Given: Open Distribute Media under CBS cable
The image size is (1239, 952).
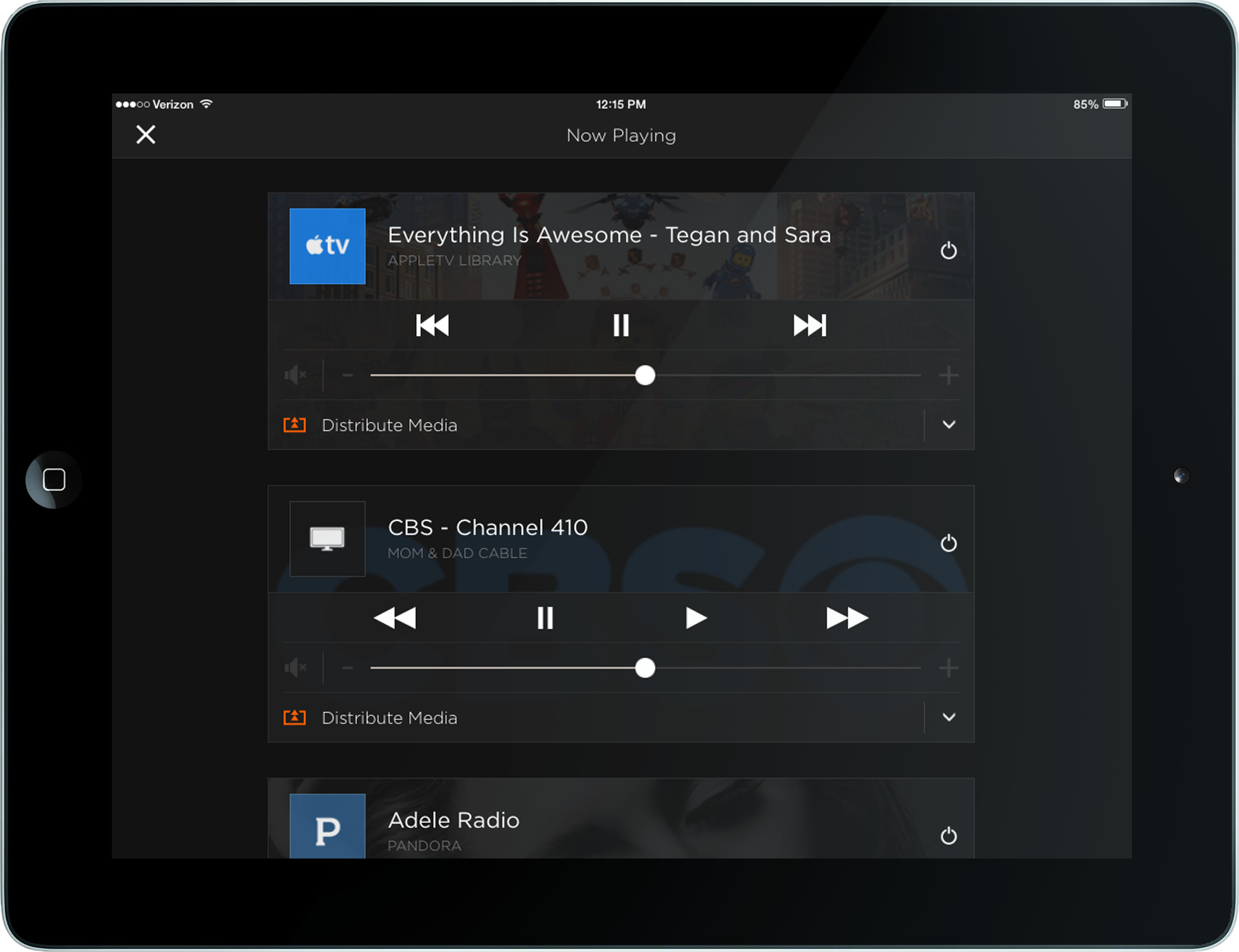Looking at the screenshot, I should (x=389, y=718).
